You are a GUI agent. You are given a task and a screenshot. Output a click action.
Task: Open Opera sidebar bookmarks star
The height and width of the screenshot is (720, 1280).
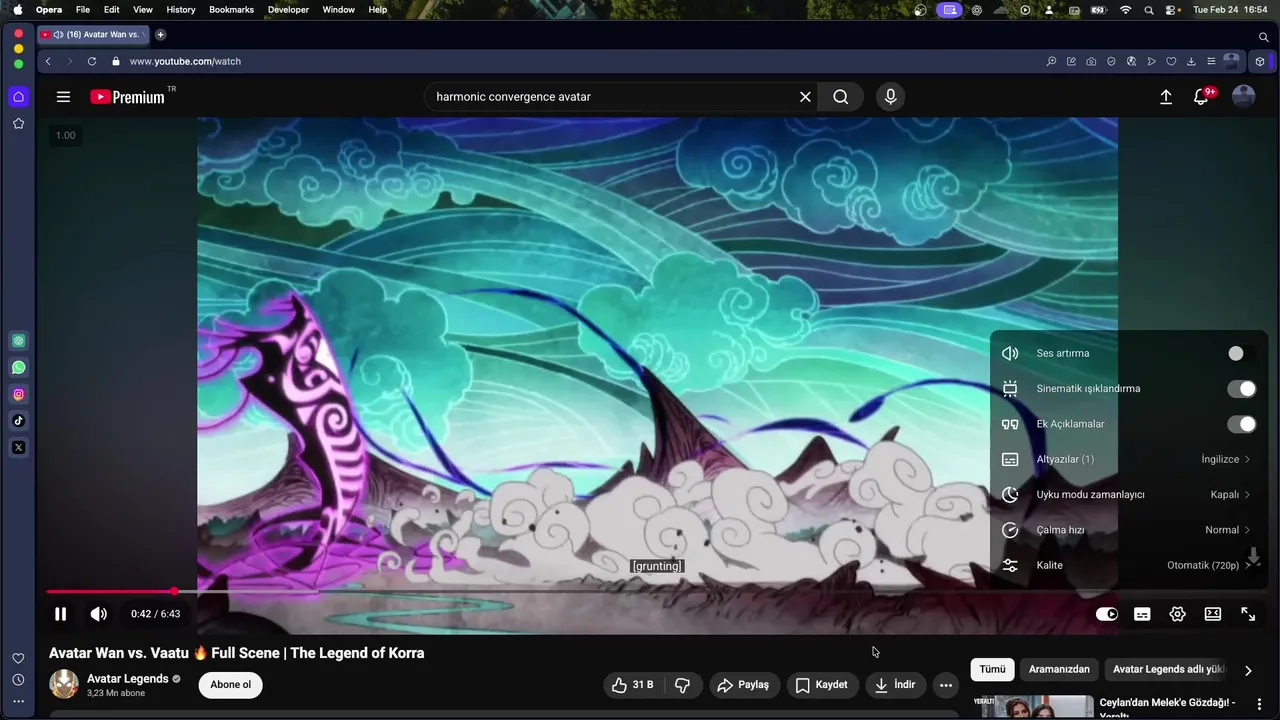point(18,123)
